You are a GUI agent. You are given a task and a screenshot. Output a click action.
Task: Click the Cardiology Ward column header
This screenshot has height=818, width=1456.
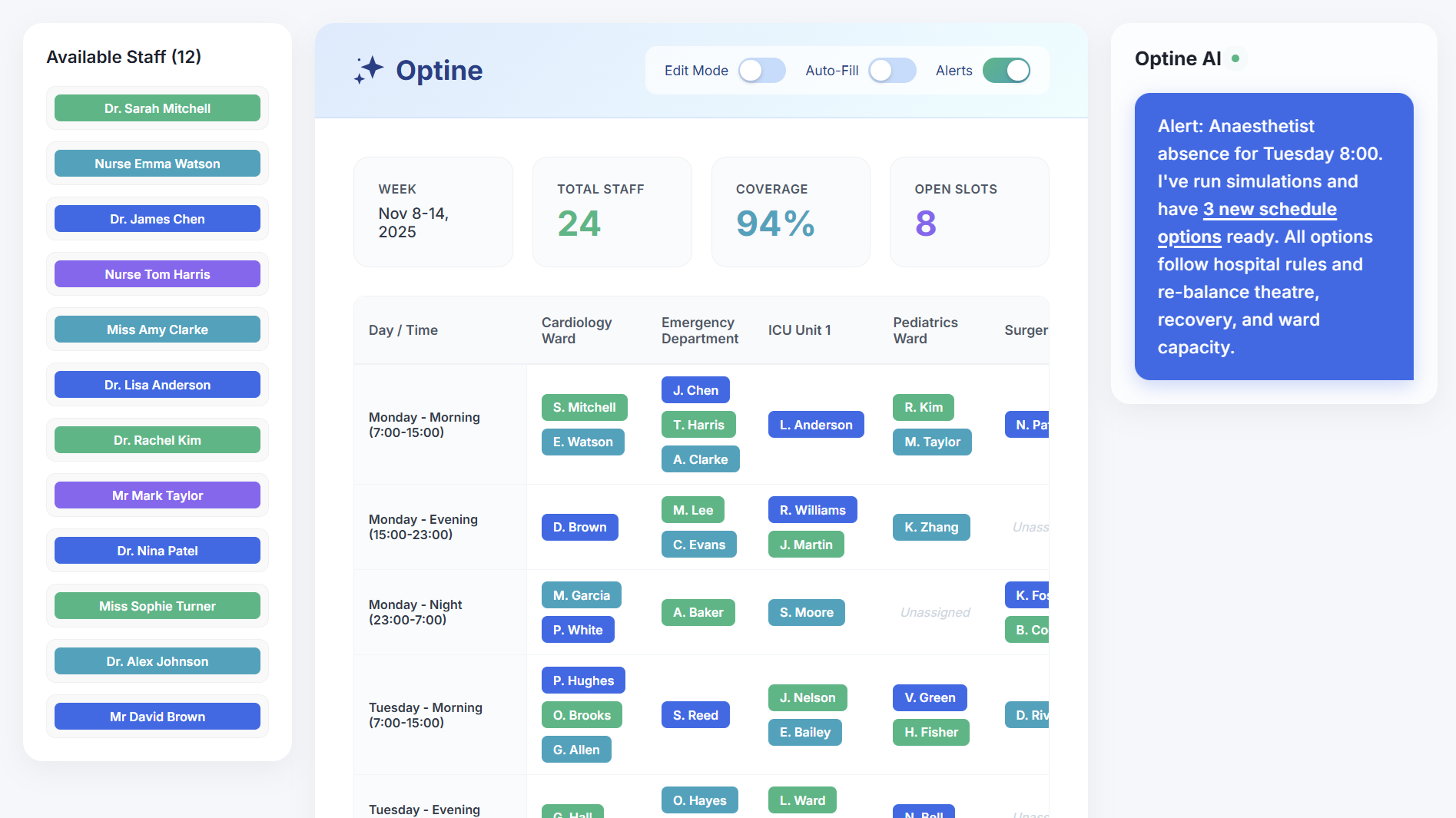tap(575, 330)
